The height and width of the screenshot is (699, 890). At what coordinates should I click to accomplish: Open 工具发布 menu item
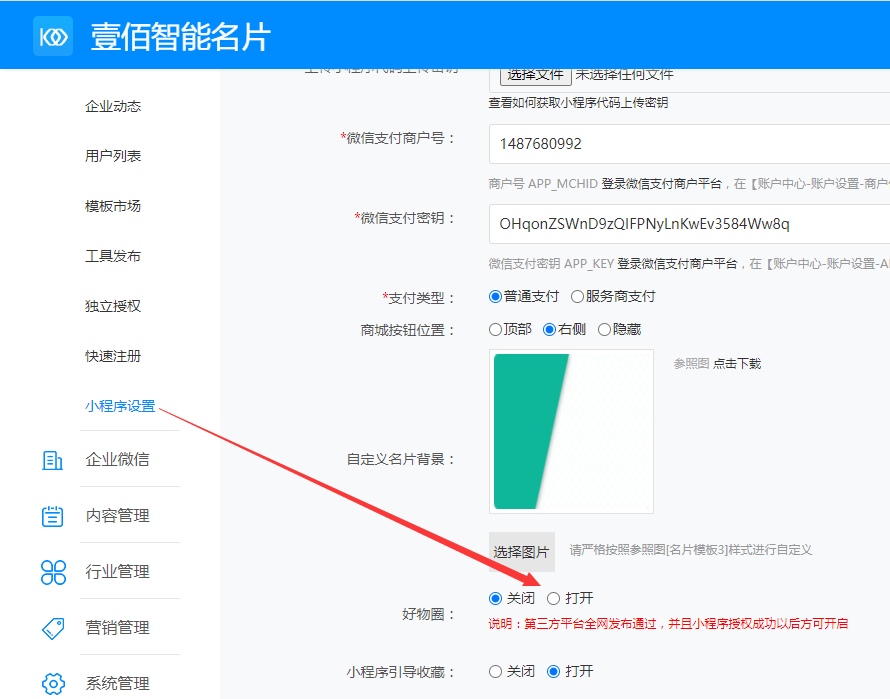[113, 256]
